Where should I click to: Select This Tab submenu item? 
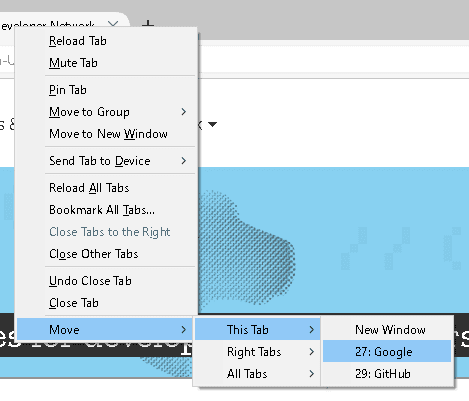coord(258,330)
